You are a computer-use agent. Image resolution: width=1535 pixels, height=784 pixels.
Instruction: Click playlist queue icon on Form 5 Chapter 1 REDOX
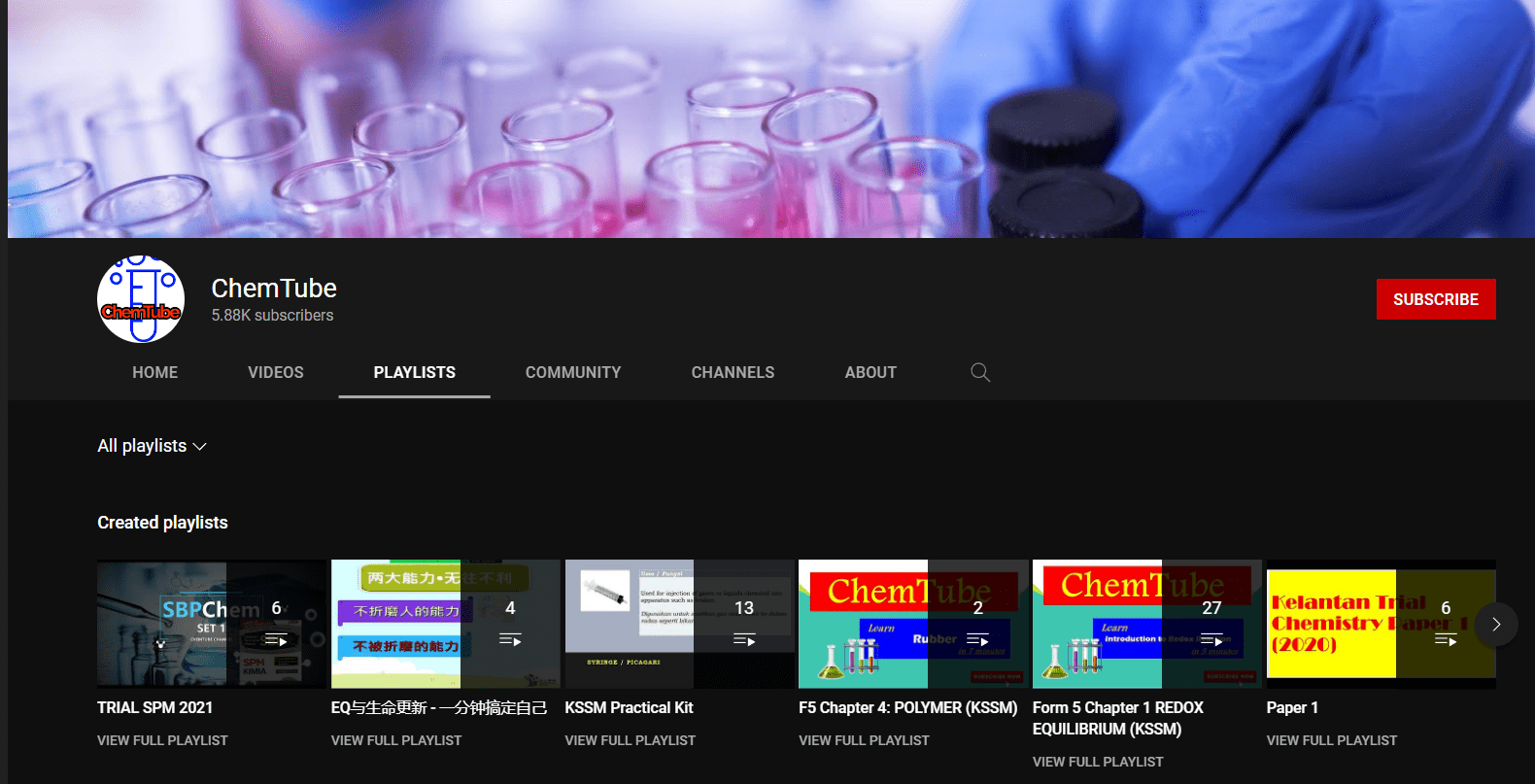[1211, 640]
